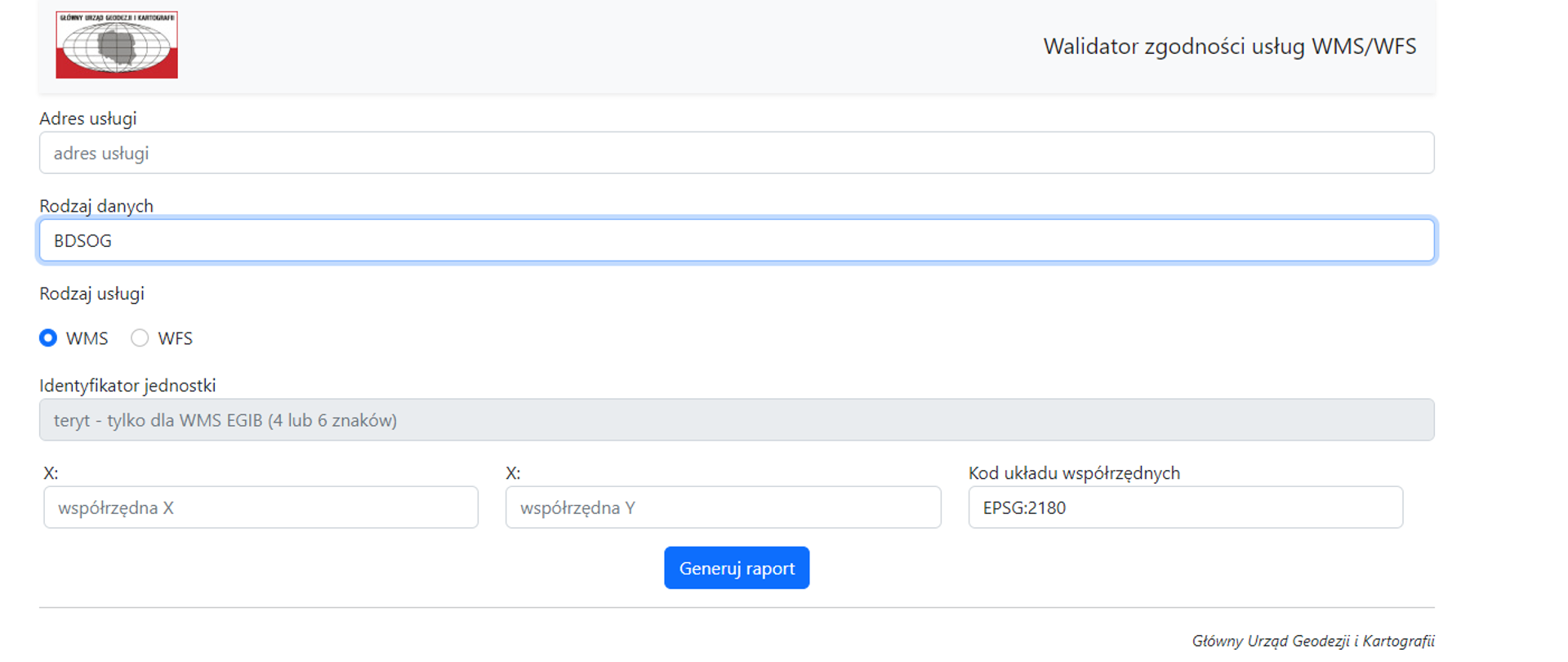The image size is (1568, 662).
Task: Click the Rodzaj danych label
Action: click(x=96, y=206)
